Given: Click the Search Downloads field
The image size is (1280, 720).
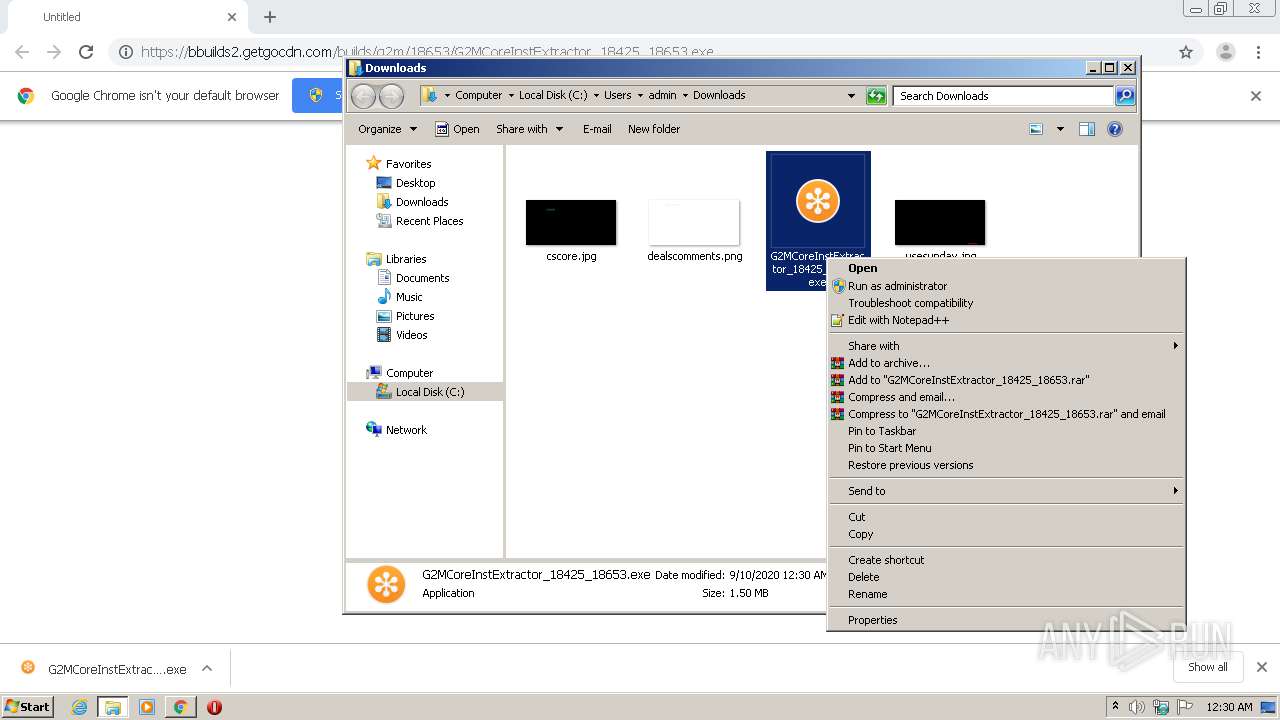Looking at the screenshot, I should pos(1003,96).
